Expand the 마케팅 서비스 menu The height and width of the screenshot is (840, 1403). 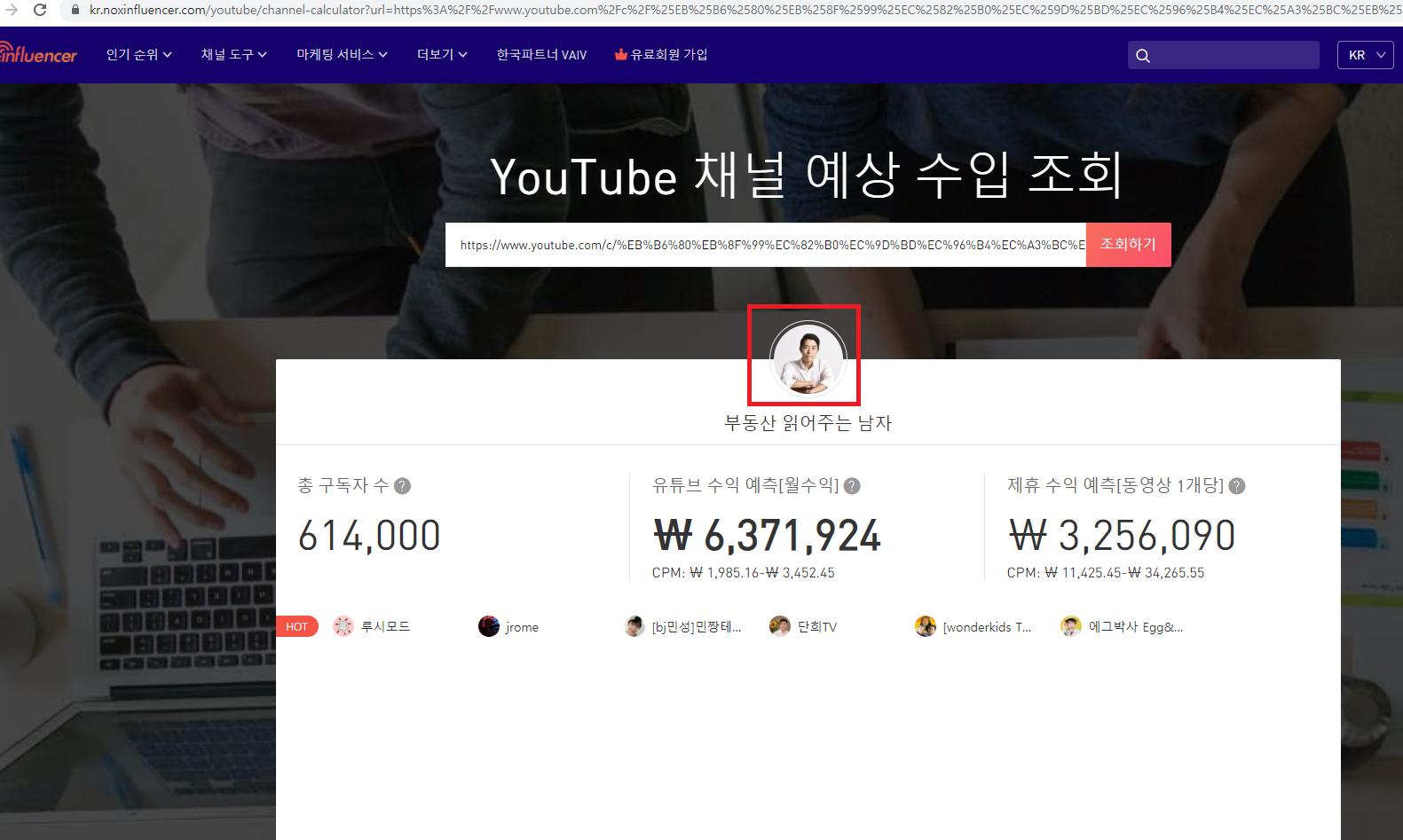pos(343,55)
